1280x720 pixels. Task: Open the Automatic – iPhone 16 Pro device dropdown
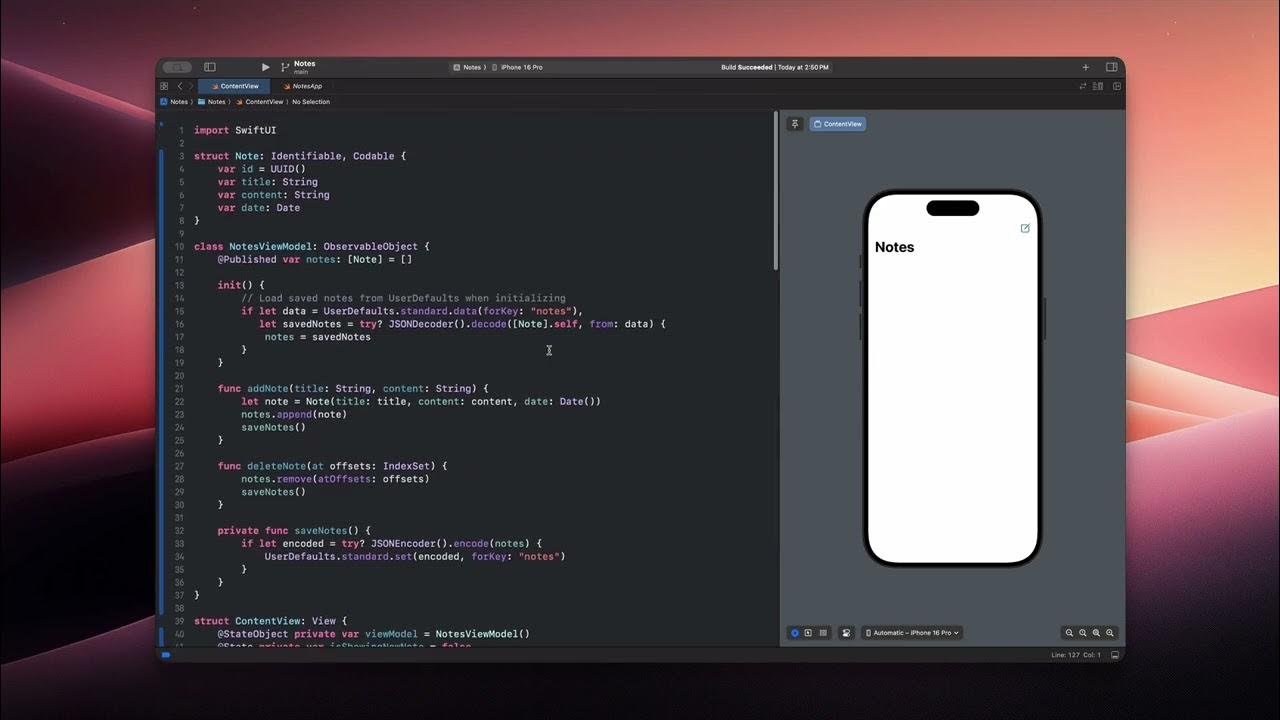pos(912,633)
